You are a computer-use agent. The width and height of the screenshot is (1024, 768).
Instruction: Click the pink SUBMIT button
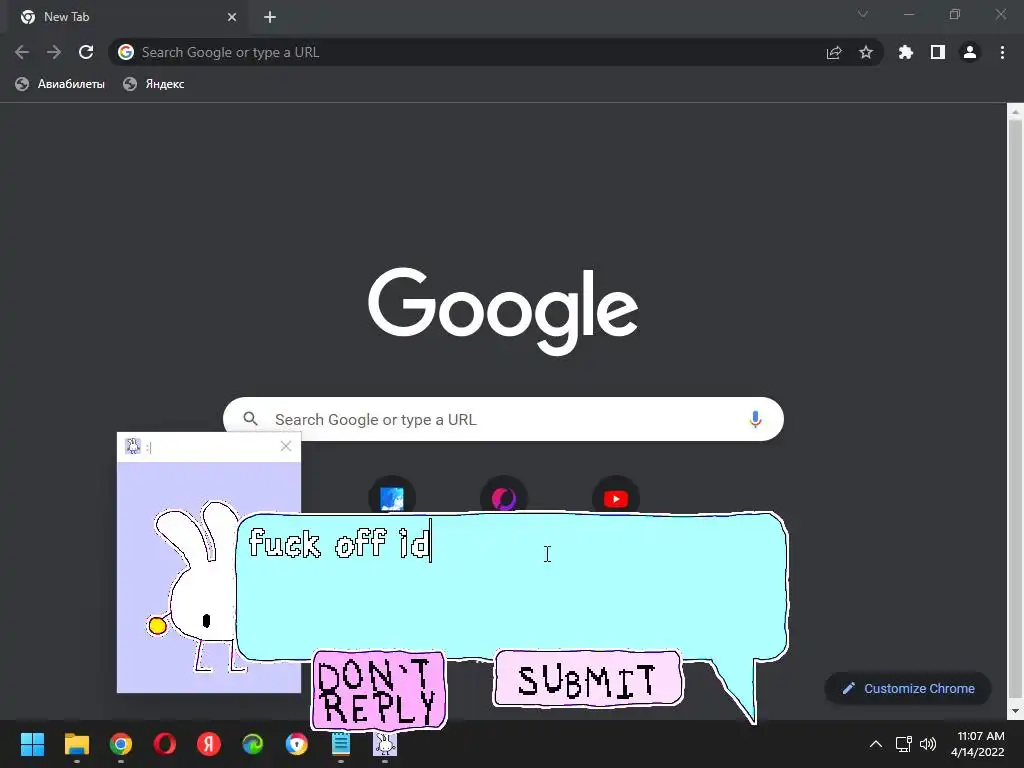pos(588,679)
